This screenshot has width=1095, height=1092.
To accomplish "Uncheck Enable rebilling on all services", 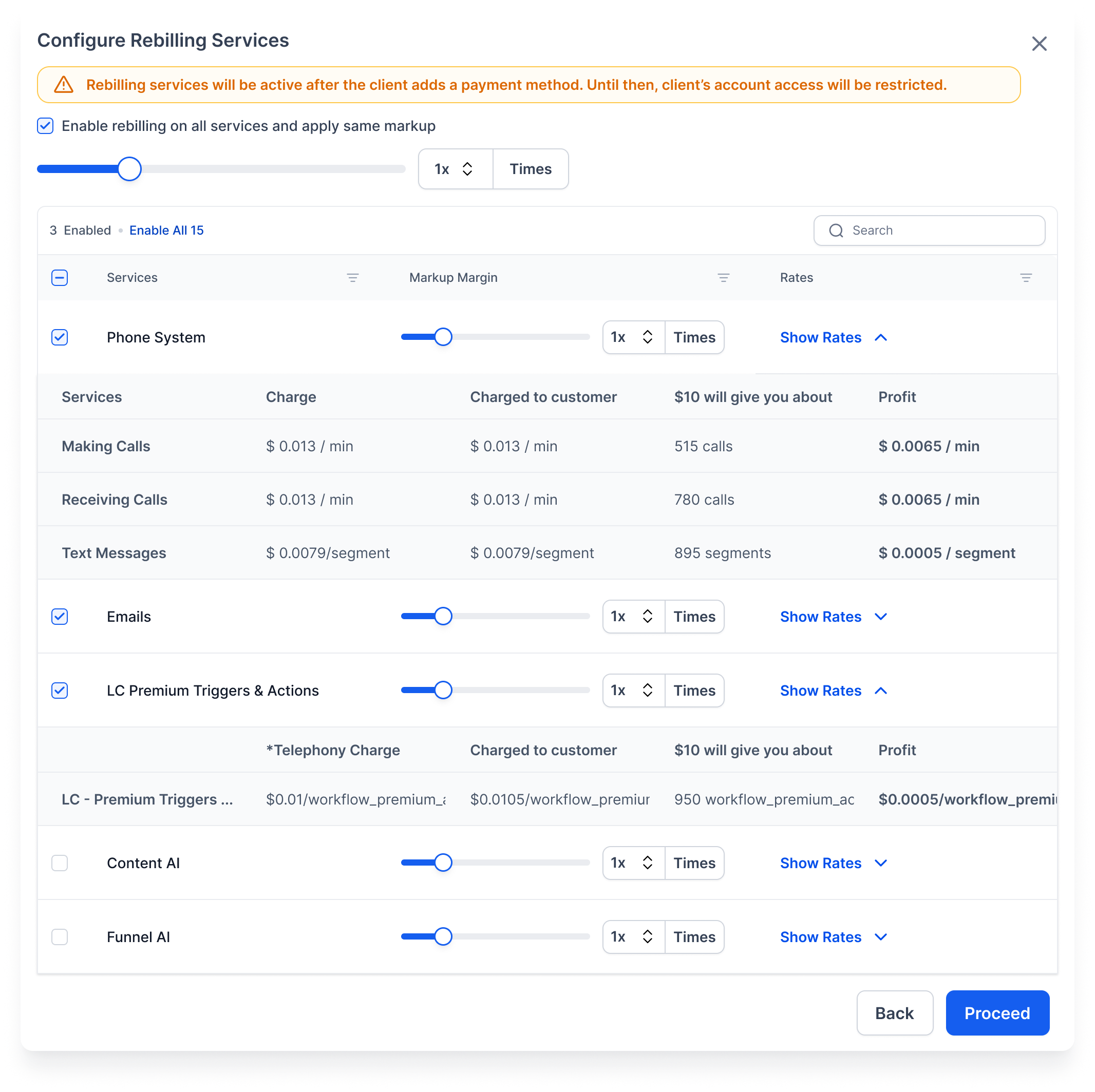I will [45, 126].
